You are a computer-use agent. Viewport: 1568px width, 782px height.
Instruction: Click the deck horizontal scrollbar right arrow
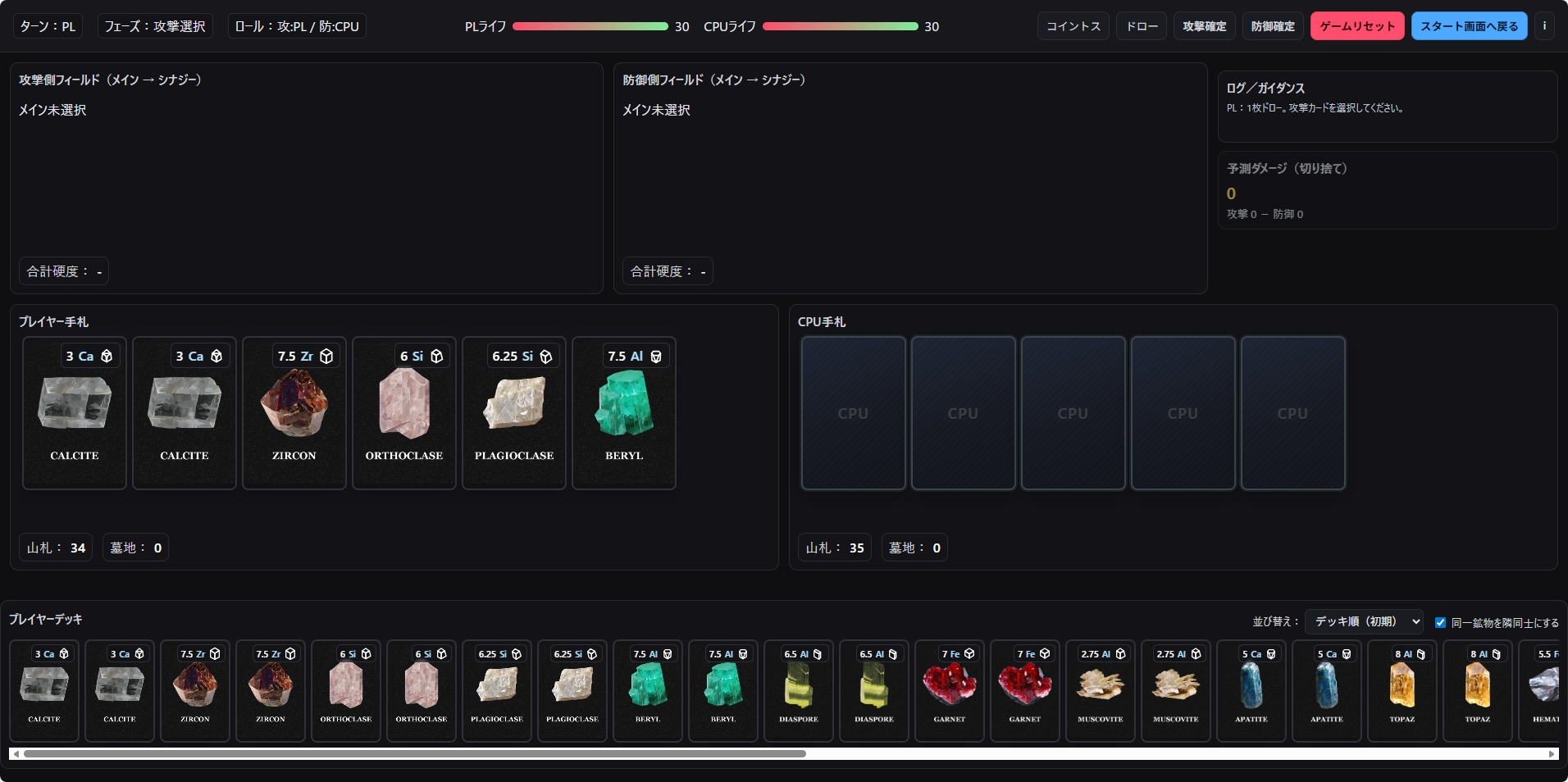[1552, 753]
